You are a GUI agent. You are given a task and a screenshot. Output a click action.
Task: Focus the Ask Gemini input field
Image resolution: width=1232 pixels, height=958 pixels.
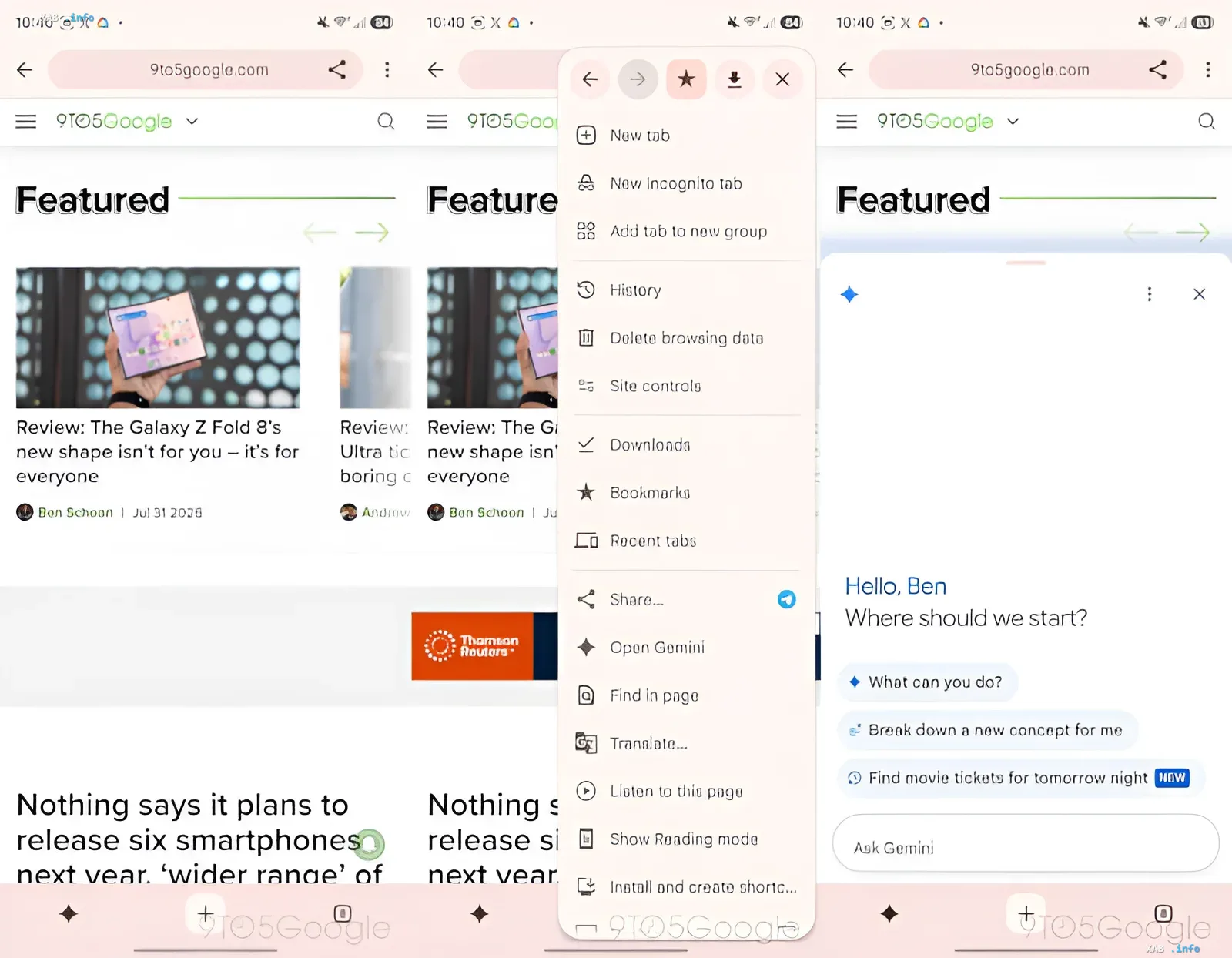click(1026, 843)
